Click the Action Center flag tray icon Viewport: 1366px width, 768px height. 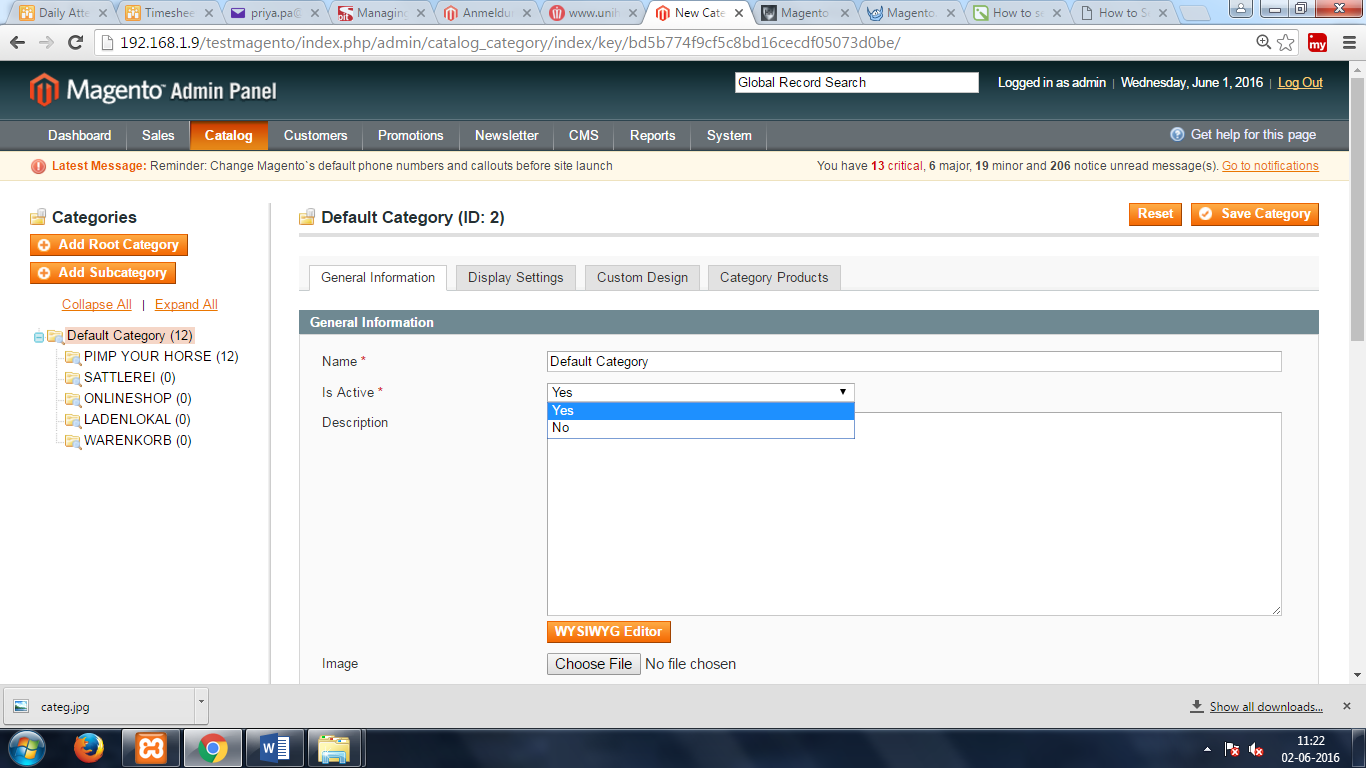tap(1233, 749)
